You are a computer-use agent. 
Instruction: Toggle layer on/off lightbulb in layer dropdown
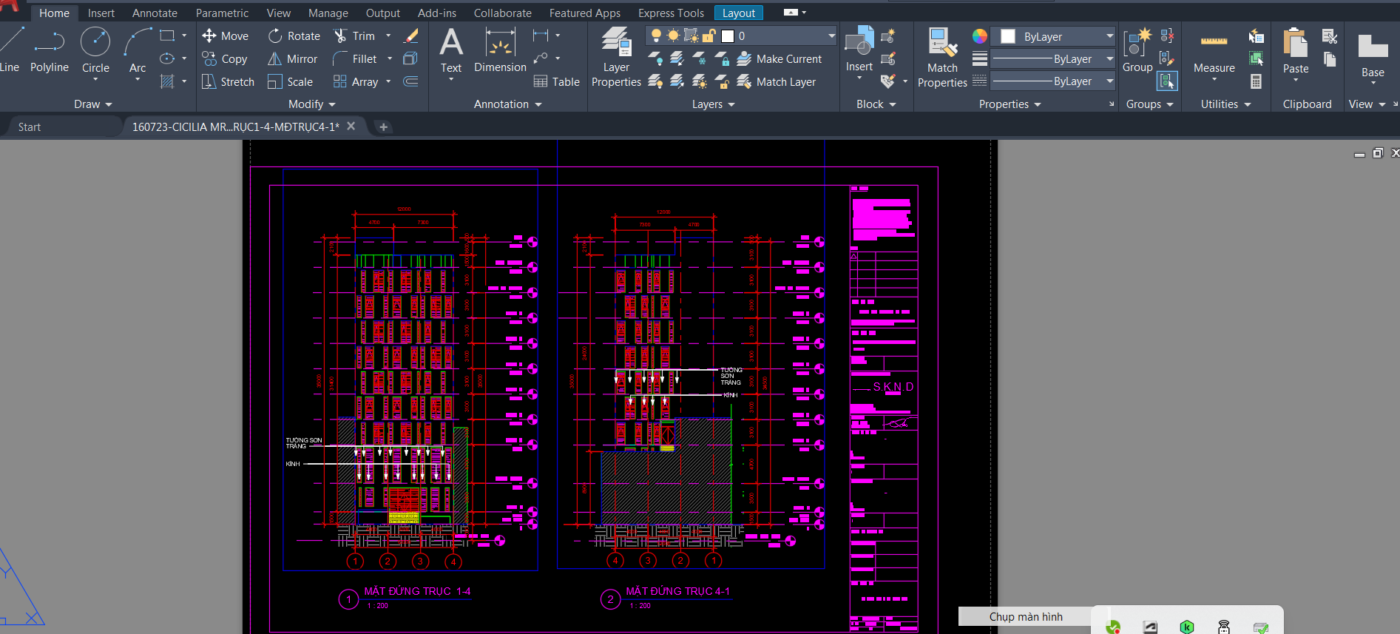click(656, 36)
